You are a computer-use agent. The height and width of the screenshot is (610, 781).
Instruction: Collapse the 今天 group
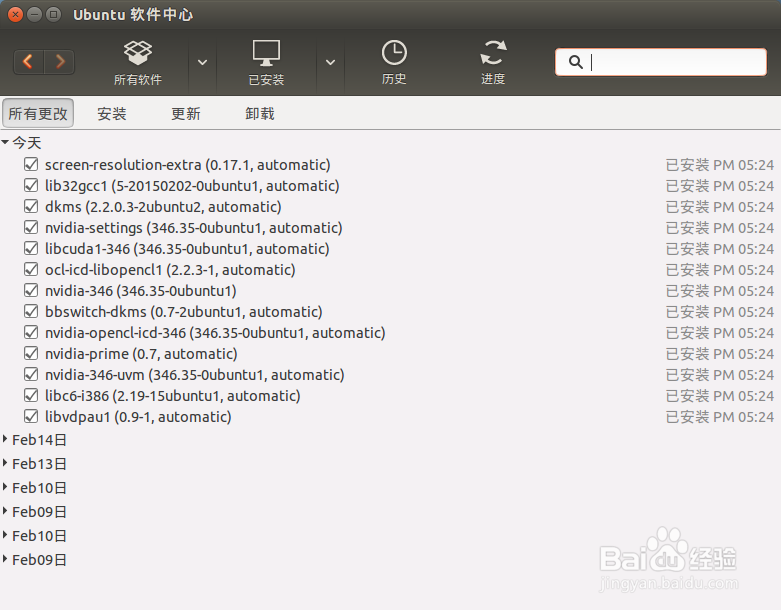[x=5, y=142]
